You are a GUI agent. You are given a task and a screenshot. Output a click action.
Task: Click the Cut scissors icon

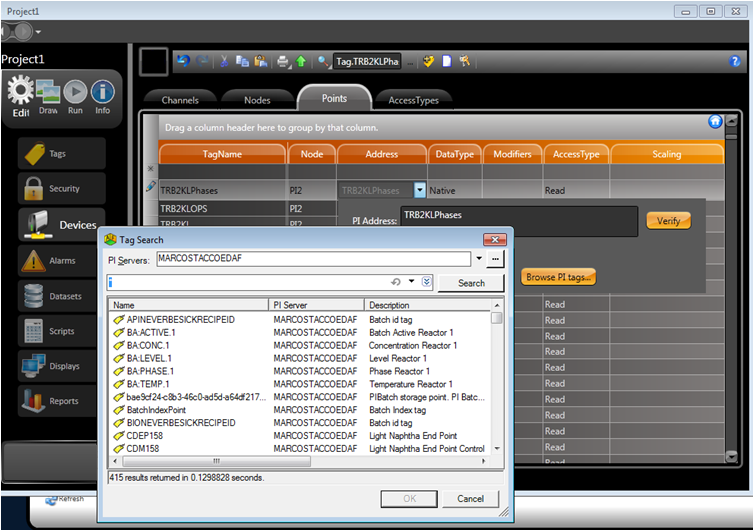225,61
